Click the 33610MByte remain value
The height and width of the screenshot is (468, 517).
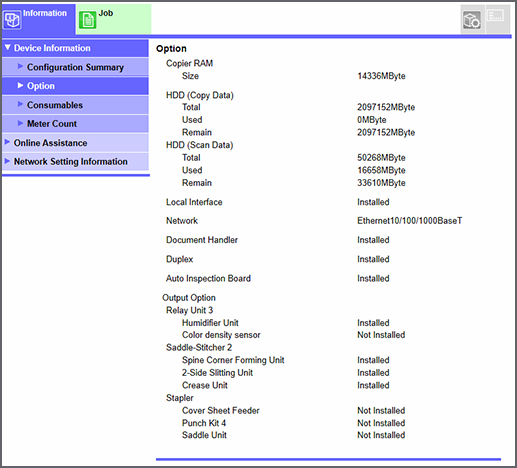[x=381, y=183]
